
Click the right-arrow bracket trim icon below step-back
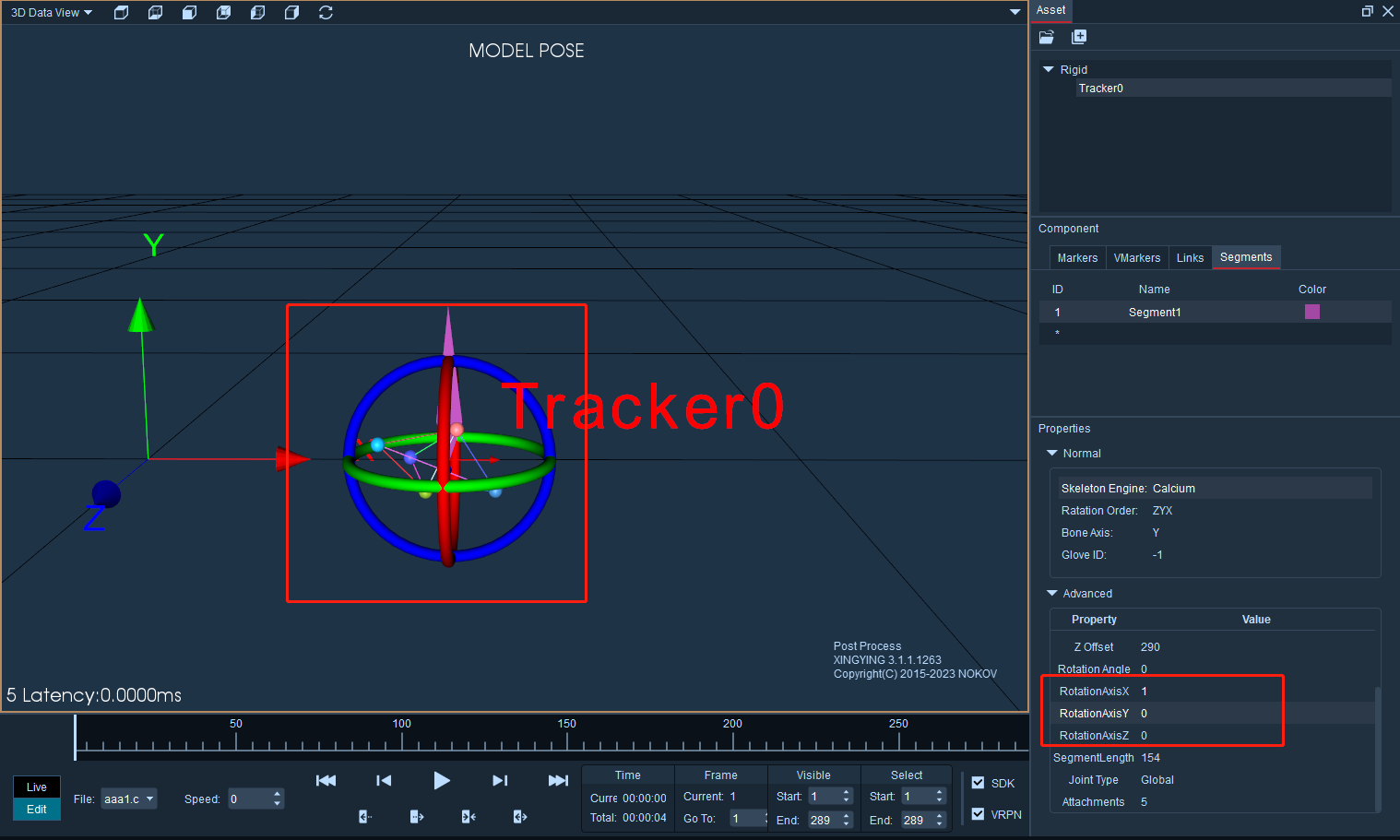[x=417, y=816]
